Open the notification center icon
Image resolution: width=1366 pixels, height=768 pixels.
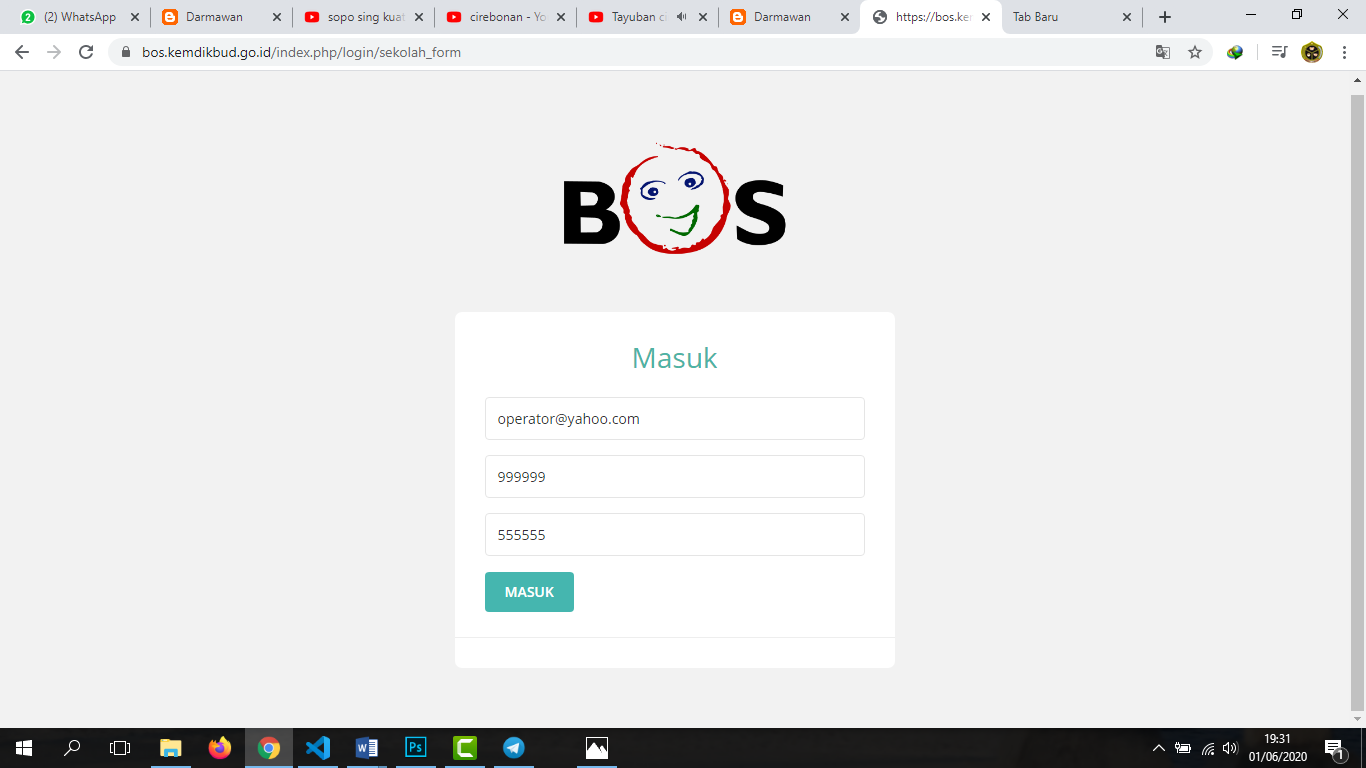pyautogui.click(x=1333, y=748)
